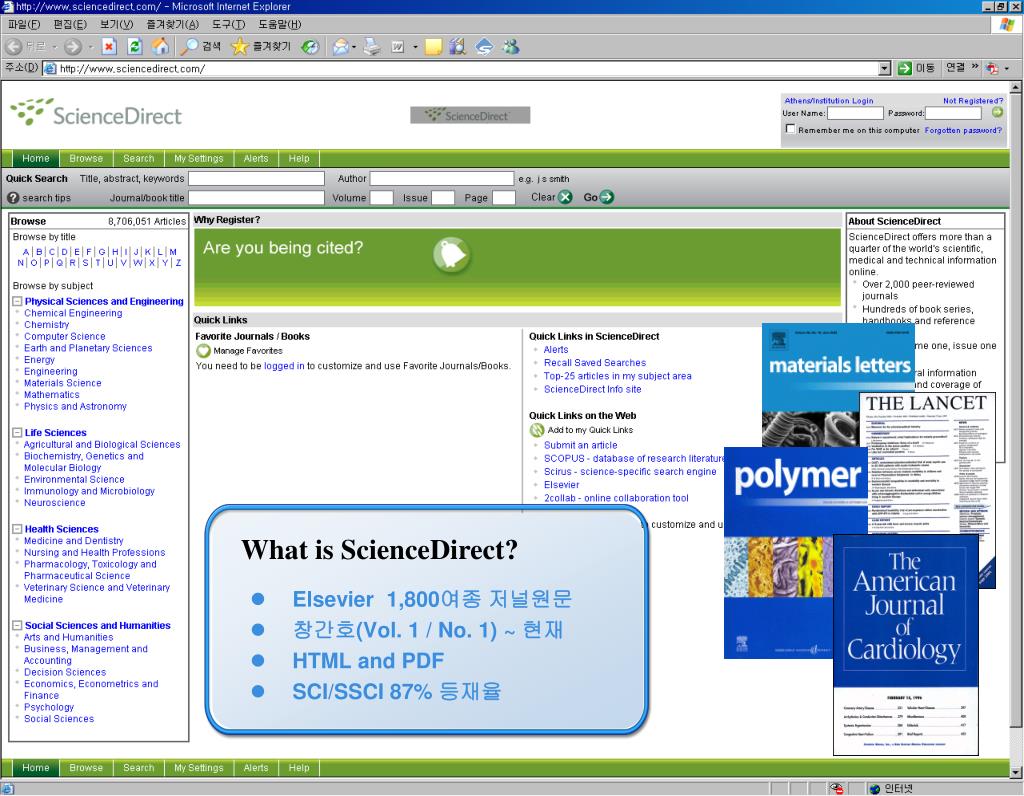Switch to the top My Settings tab

click(x=199, y=158)
